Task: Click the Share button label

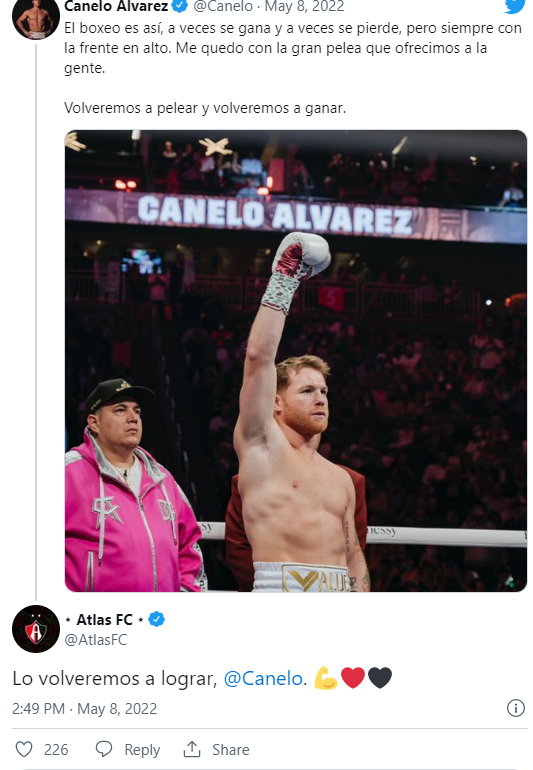Action: [231, 750]
